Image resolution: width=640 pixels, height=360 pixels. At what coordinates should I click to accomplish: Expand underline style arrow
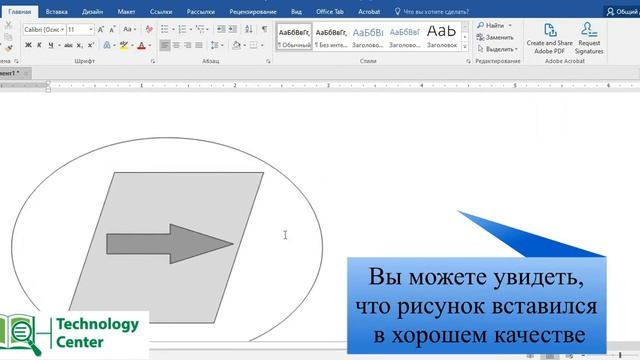pos(59,45)
